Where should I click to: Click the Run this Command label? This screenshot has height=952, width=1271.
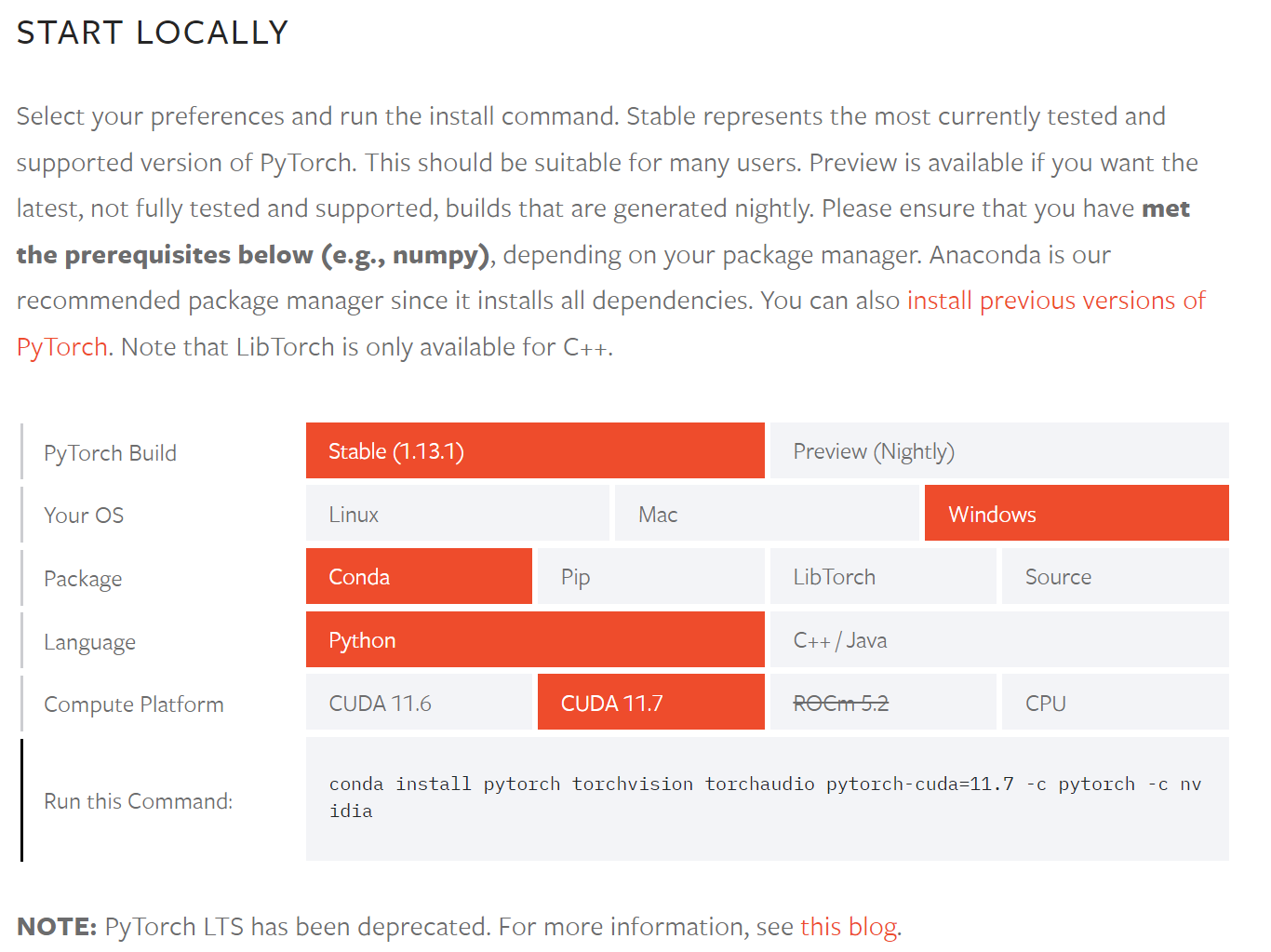[x=138, y=801]
